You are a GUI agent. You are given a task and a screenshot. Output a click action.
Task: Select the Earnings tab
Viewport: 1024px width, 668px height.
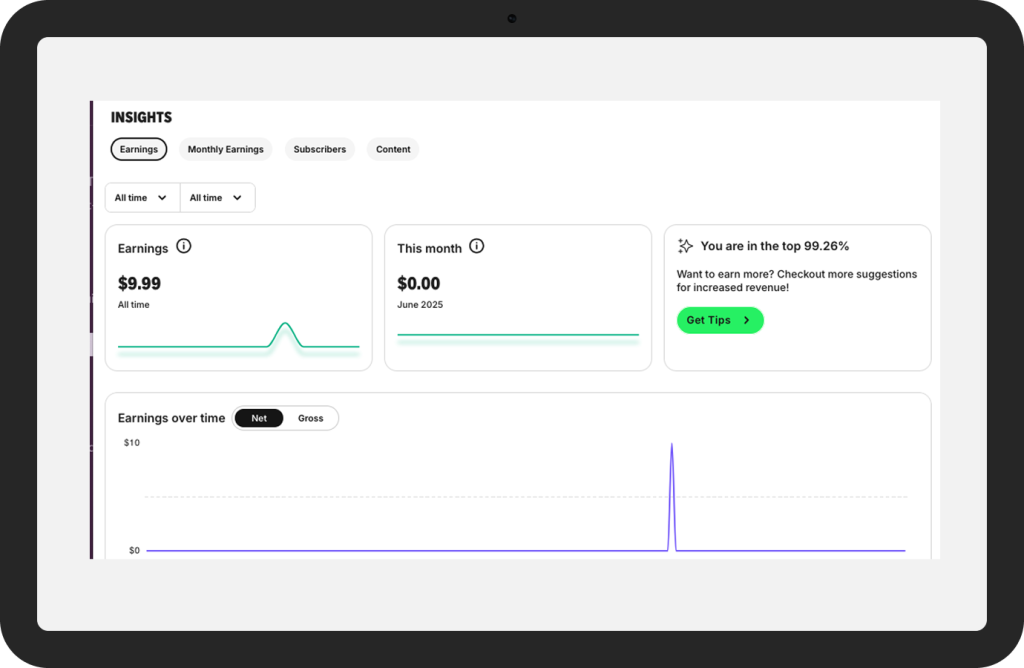point(139,149)
